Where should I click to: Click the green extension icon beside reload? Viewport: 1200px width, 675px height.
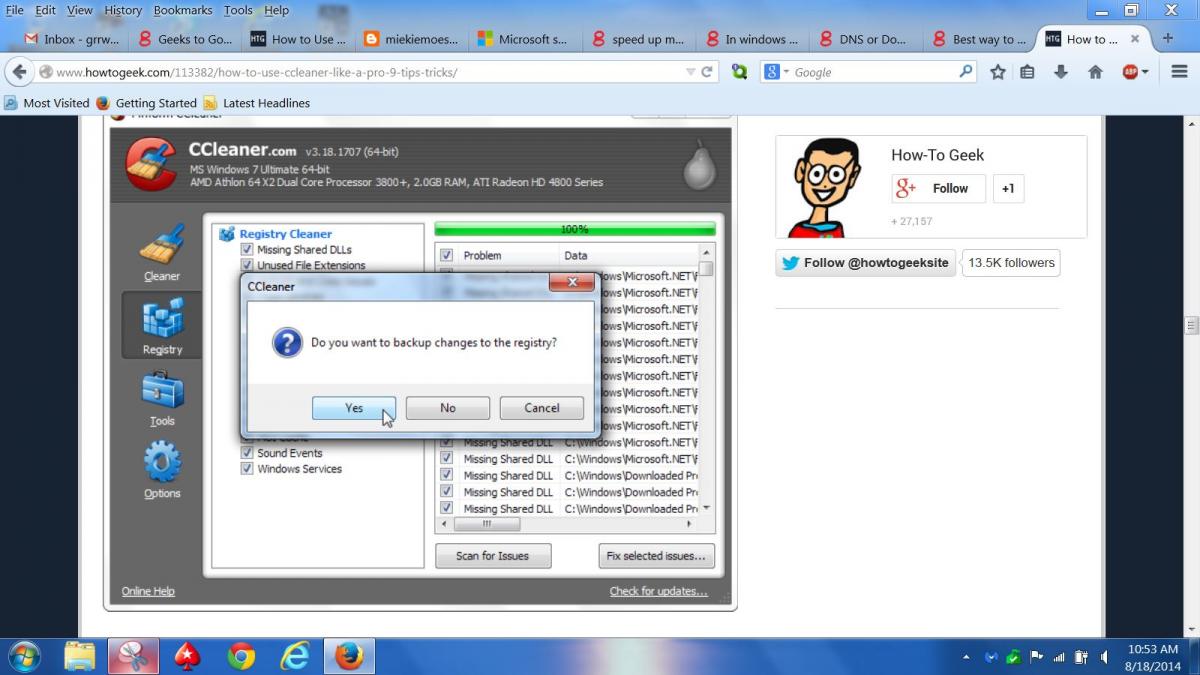click(x=739, y=72)
